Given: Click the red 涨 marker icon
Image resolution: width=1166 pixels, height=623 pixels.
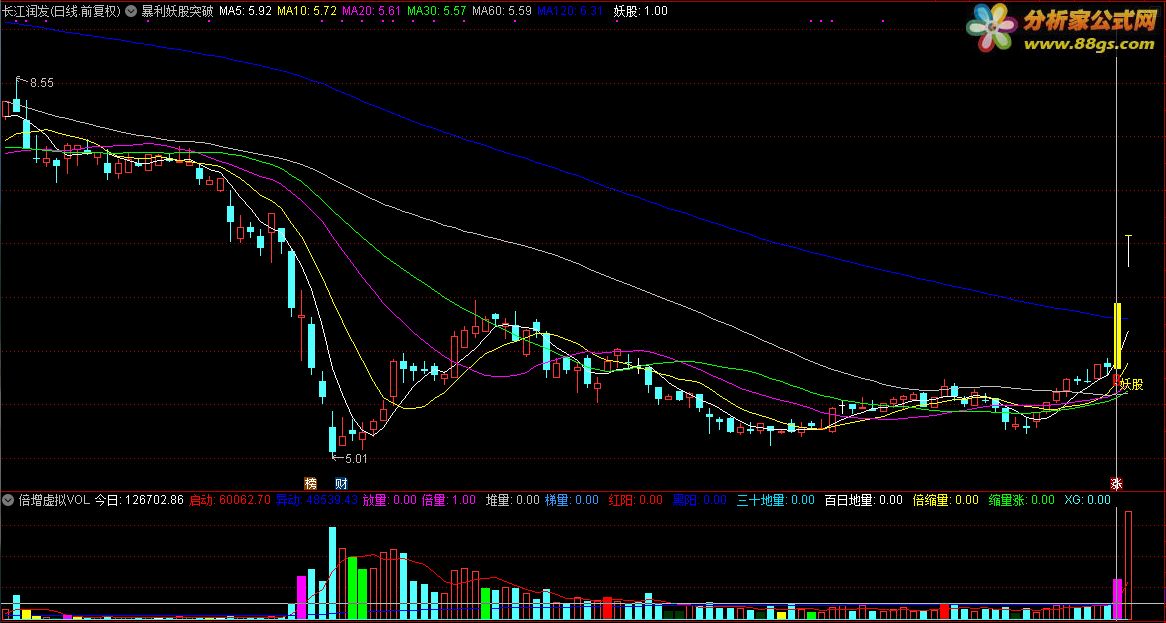Looking at the screenshot, I should tap(1116, 483).
